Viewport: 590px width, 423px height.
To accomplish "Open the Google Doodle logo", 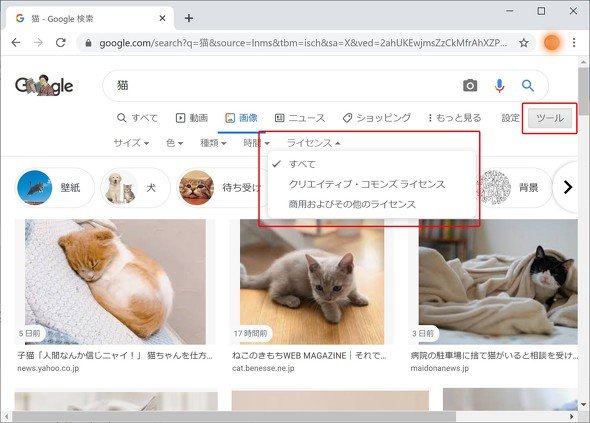I will (44, 85).
